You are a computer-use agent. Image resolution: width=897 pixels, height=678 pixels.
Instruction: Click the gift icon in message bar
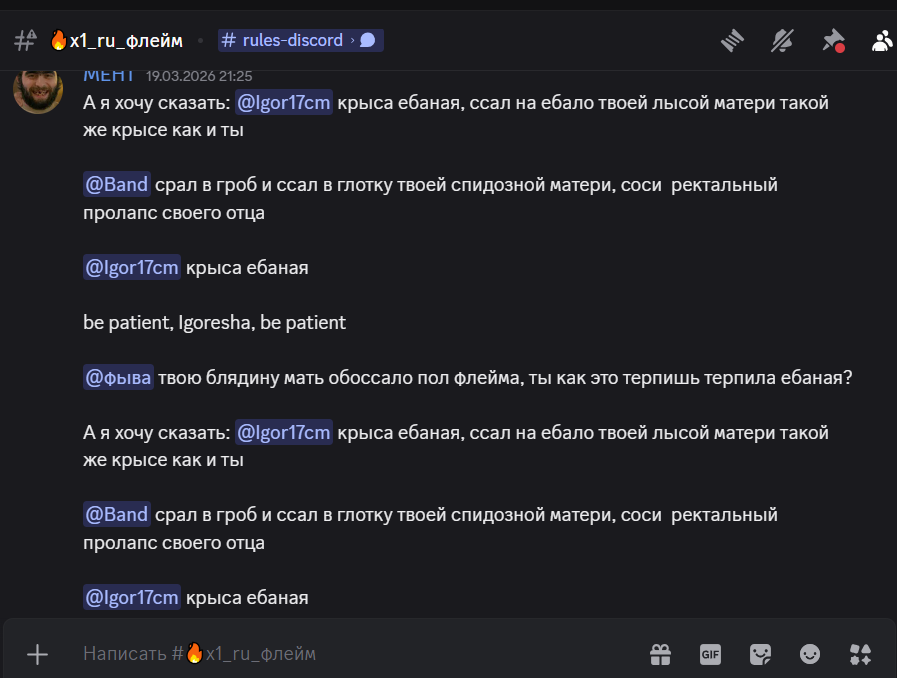[660, 654]
